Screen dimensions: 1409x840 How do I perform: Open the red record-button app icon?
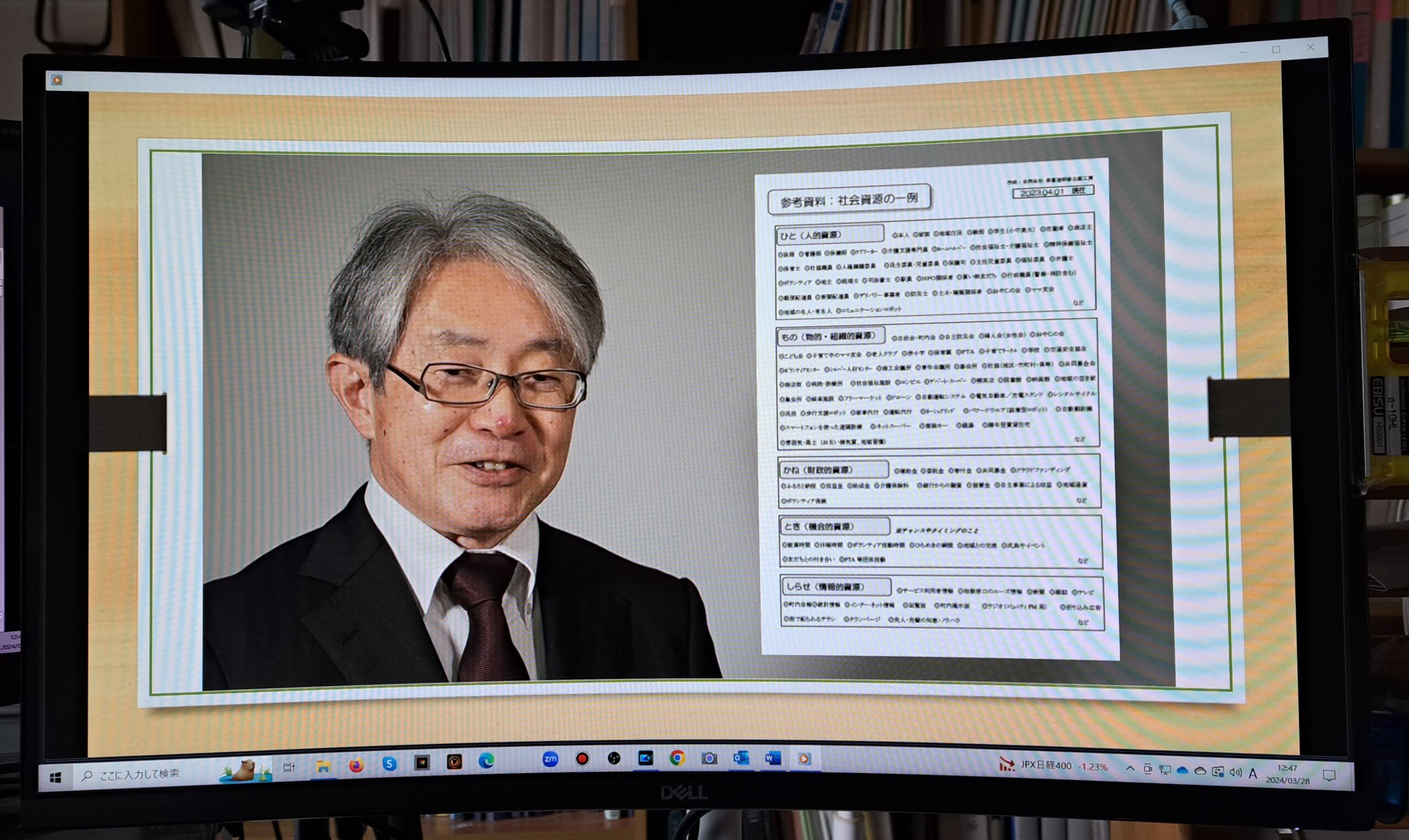[582, 759]
